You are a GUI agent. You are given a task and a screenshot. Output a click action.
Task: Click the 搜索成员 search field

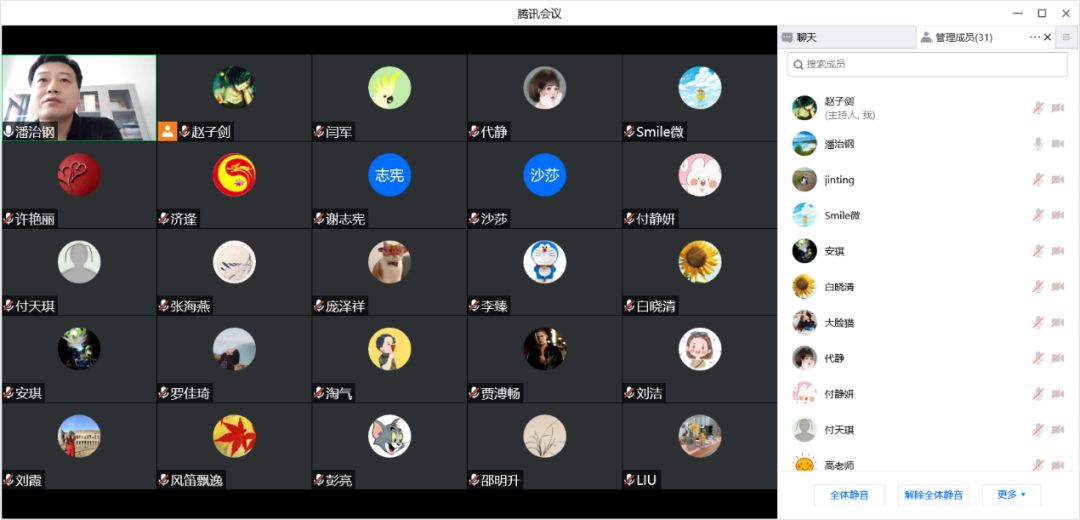coord(927,64)
